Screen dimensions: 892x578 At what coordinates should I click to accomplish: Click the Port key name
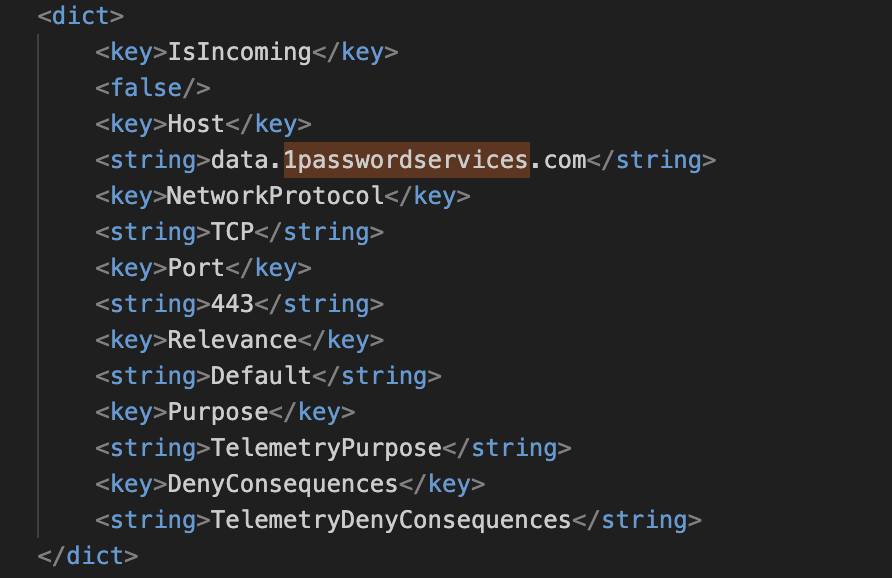click(196, 268)
